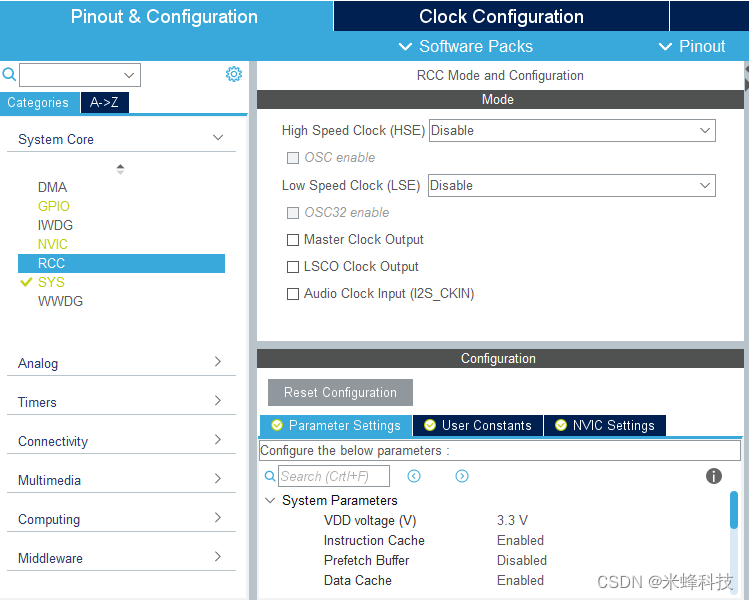Click the green check next to SYS

26,282
